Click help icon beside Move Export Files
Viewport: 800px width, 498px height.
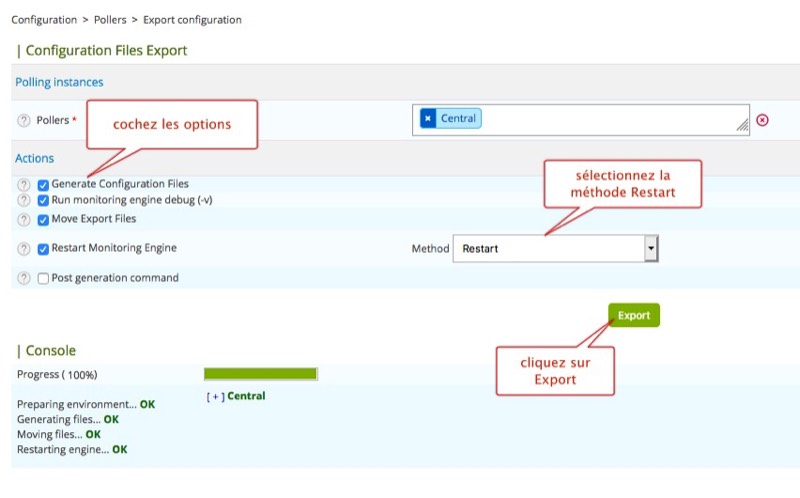click(x=24, y=220)
